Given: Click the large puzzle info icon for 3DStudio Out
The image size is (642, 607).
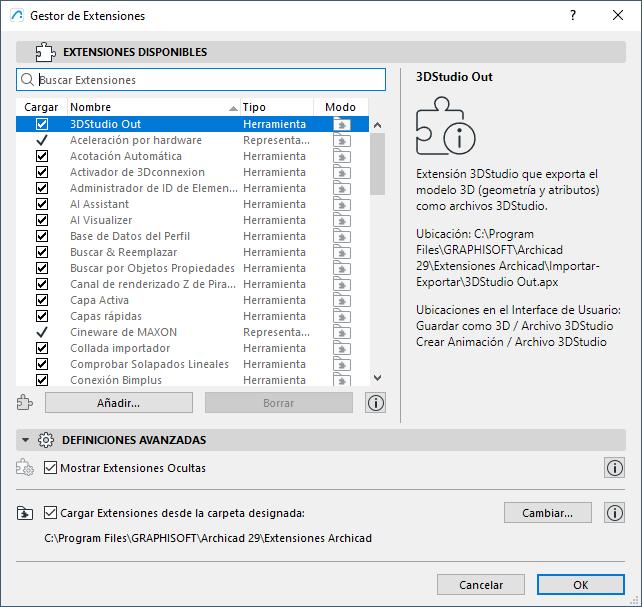Looking at the screenshot, I should coord(445,126).
